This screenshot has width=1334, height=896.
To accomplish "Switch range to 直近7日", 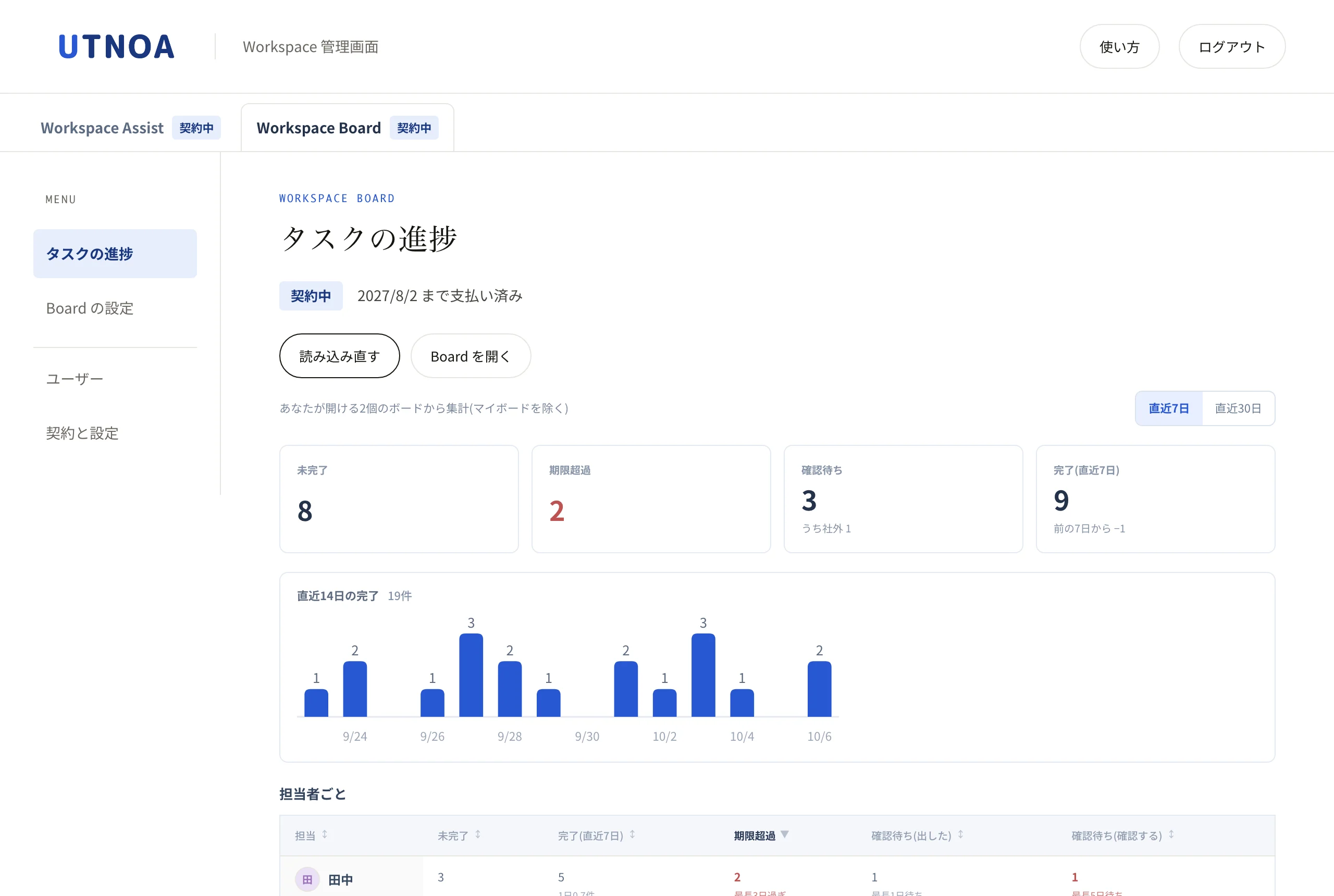I will tap(1169, 408).
